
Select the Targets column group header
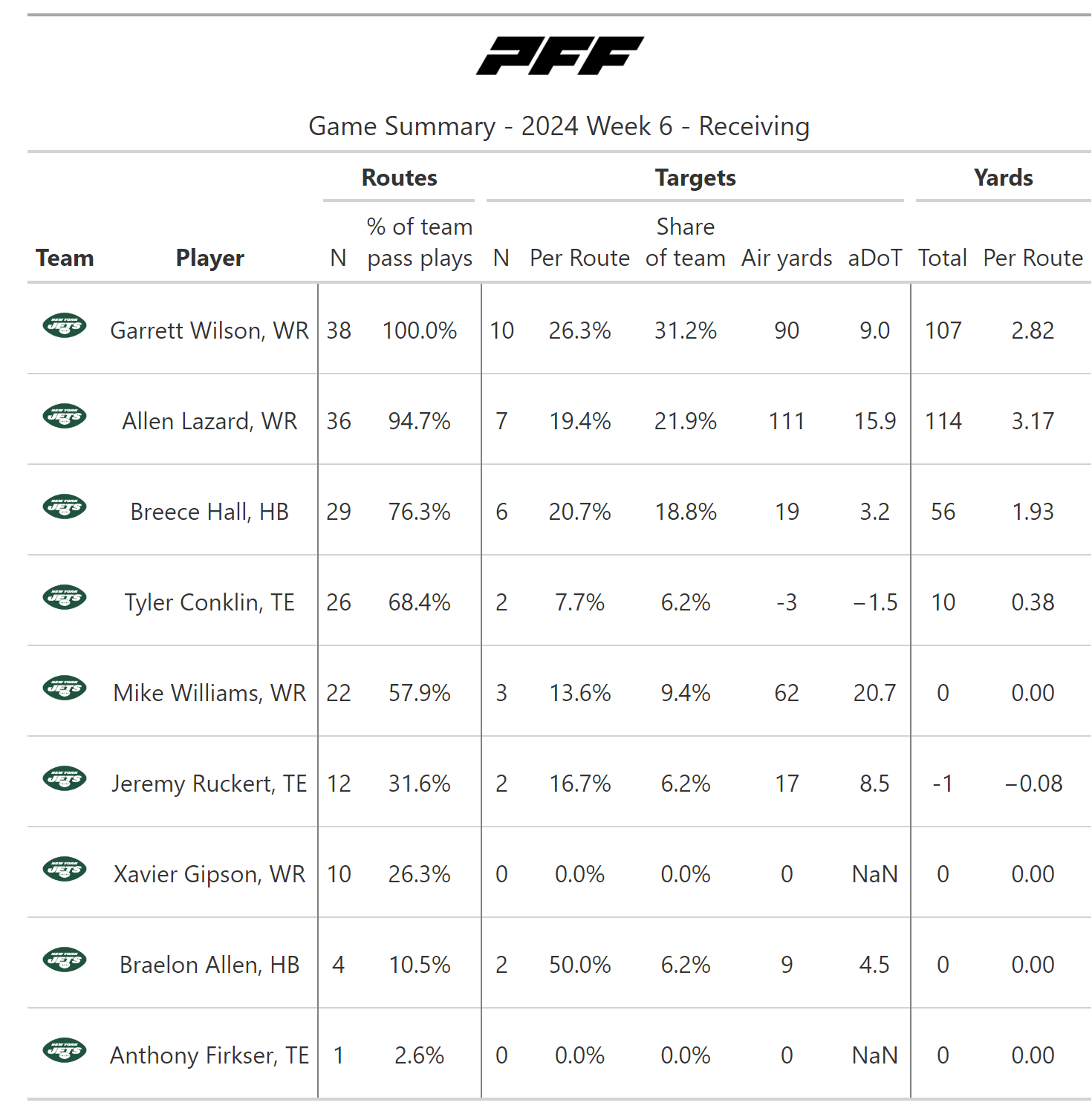(x=695, y=178)
